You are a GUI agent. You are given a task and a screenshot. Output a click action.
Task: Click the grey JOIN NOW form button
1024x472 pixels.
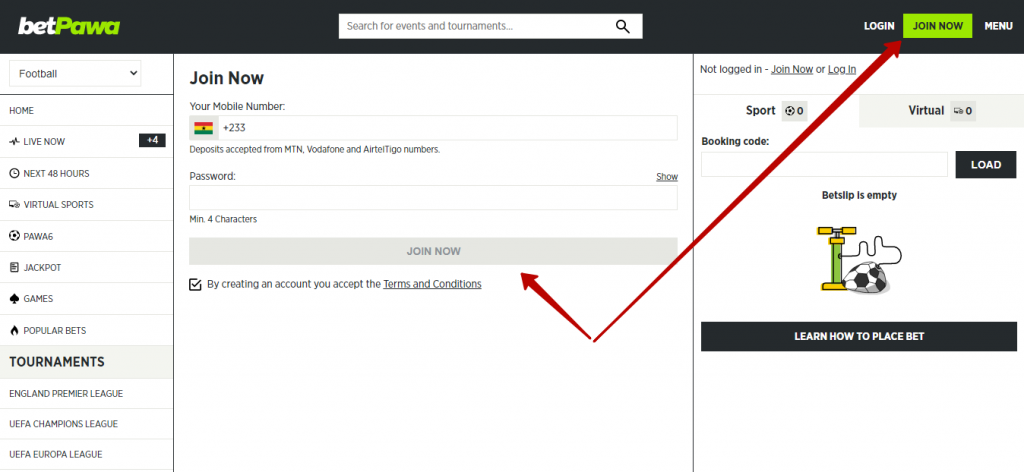pos(434,251)
